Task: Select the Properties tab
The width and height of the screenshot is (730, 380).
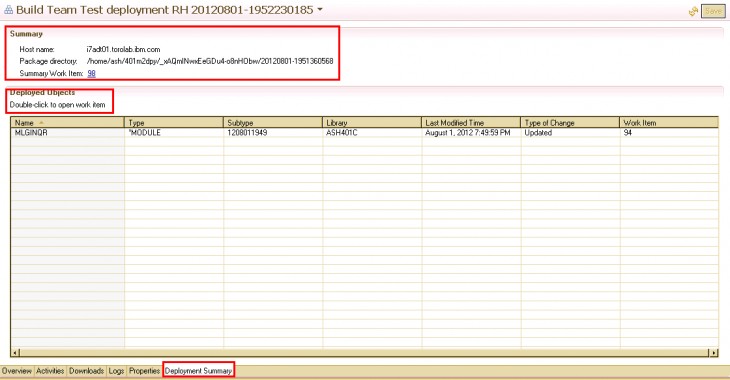Action: [x=144, y=371]
